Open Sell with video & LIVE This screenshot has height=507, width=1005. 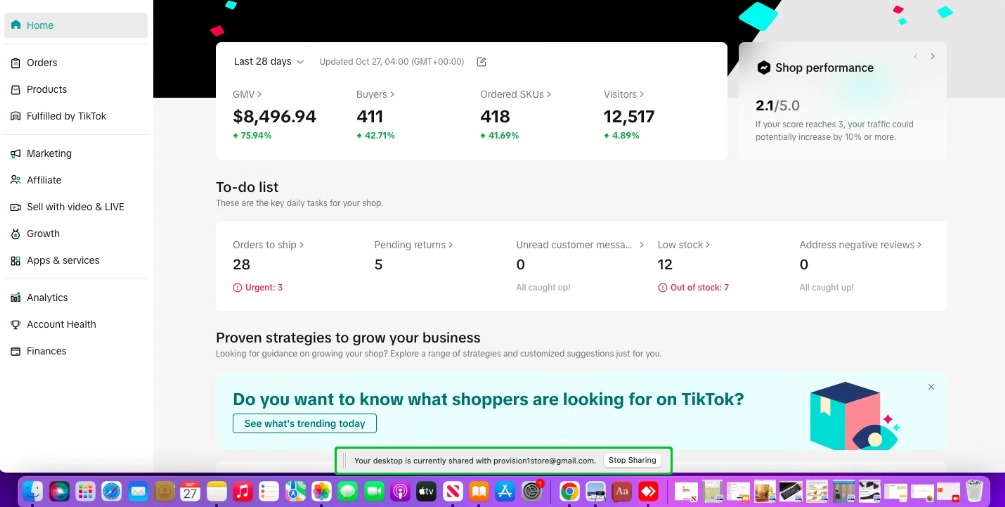pyautogui.click(x=76, y=207)
